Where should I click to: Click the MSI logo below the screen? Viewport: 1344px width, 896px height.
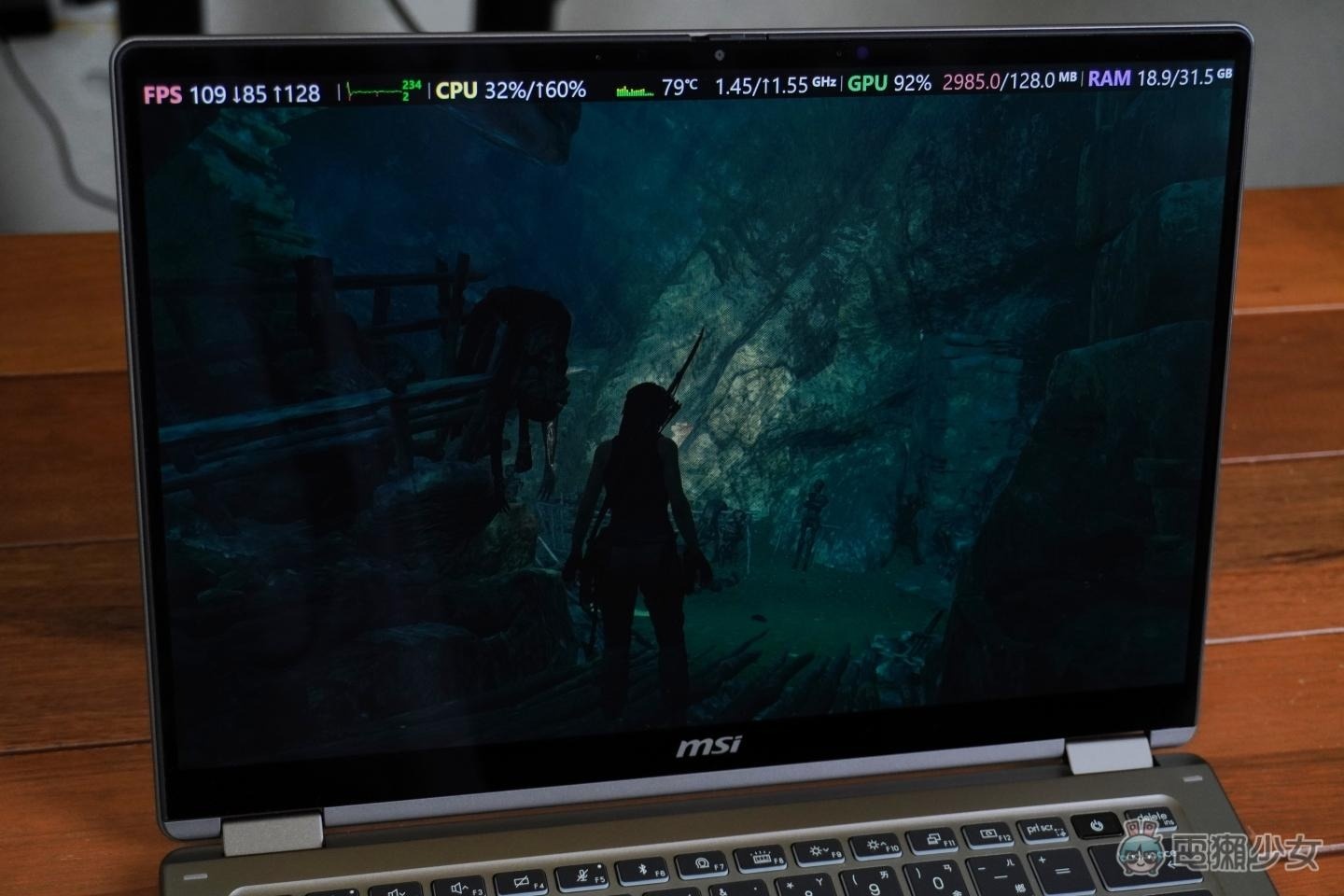[708, 746]
